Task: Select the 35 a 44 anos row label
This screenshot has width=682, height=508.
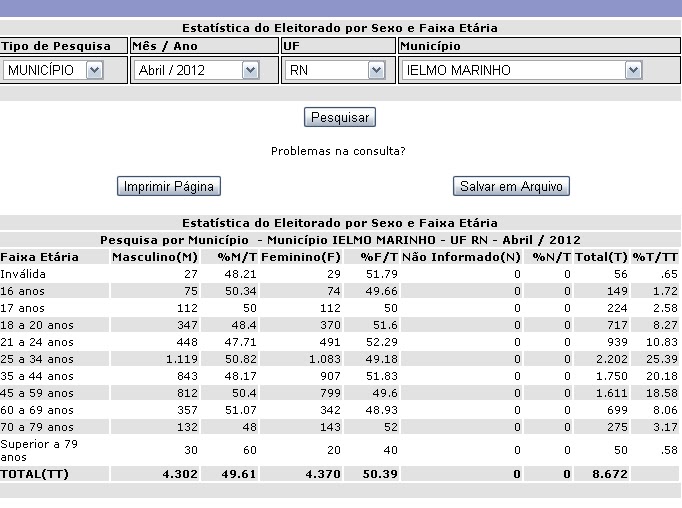Action: pyautogui.click(x=37, y=376)
